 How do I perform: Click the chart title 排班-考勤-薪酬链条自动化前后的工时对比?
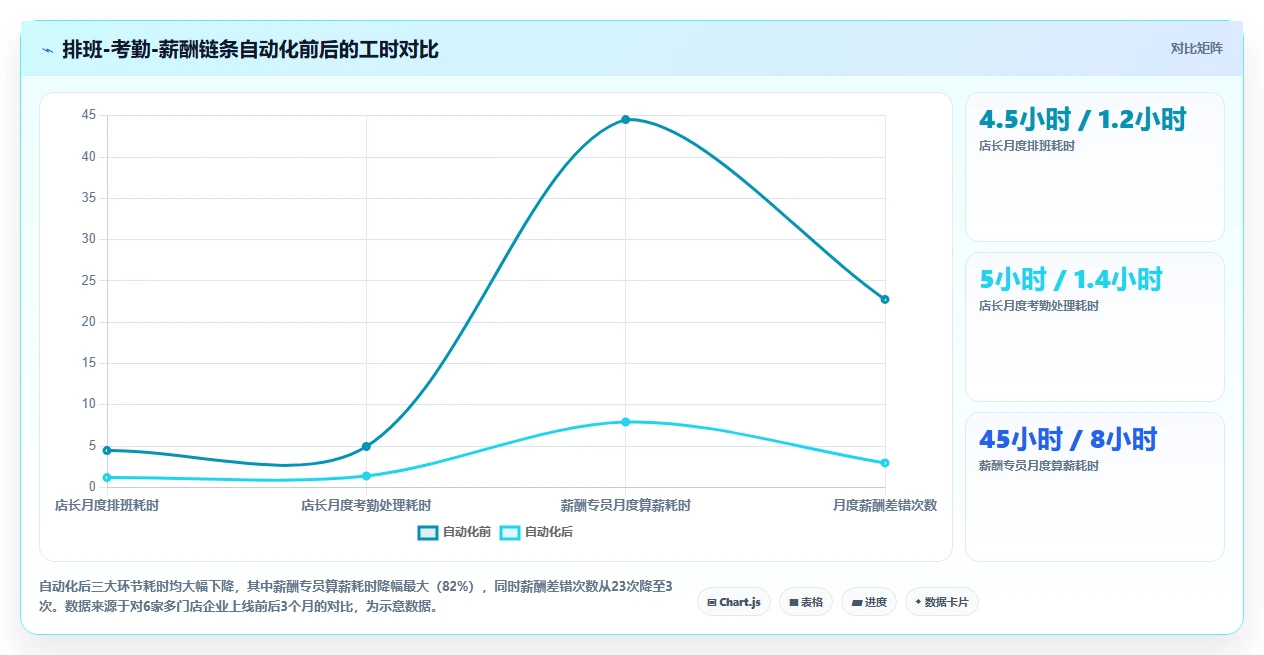[250, 50]
